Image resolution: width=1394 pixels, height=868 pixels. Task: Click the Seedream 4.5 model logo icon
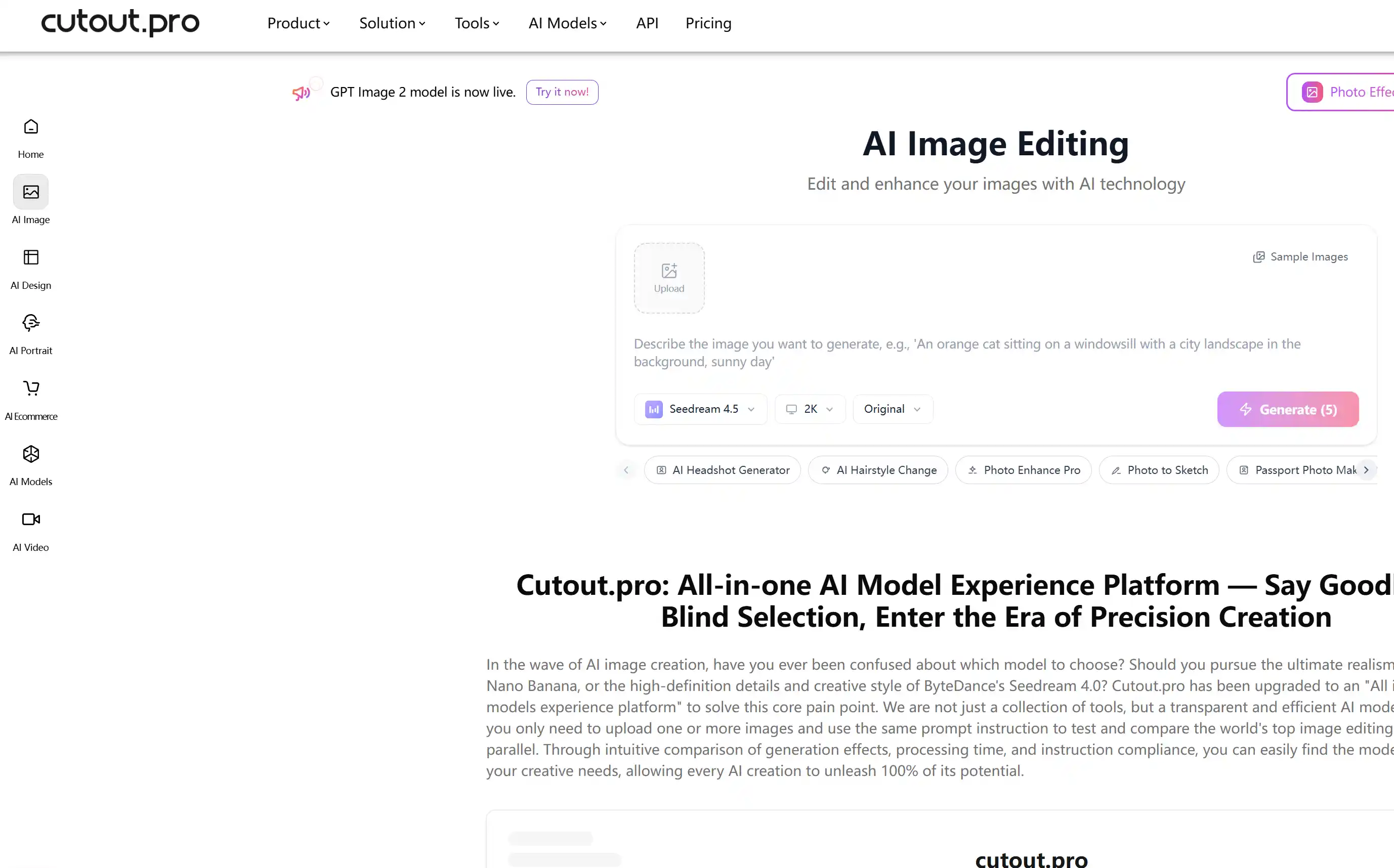tap(654, 409)
